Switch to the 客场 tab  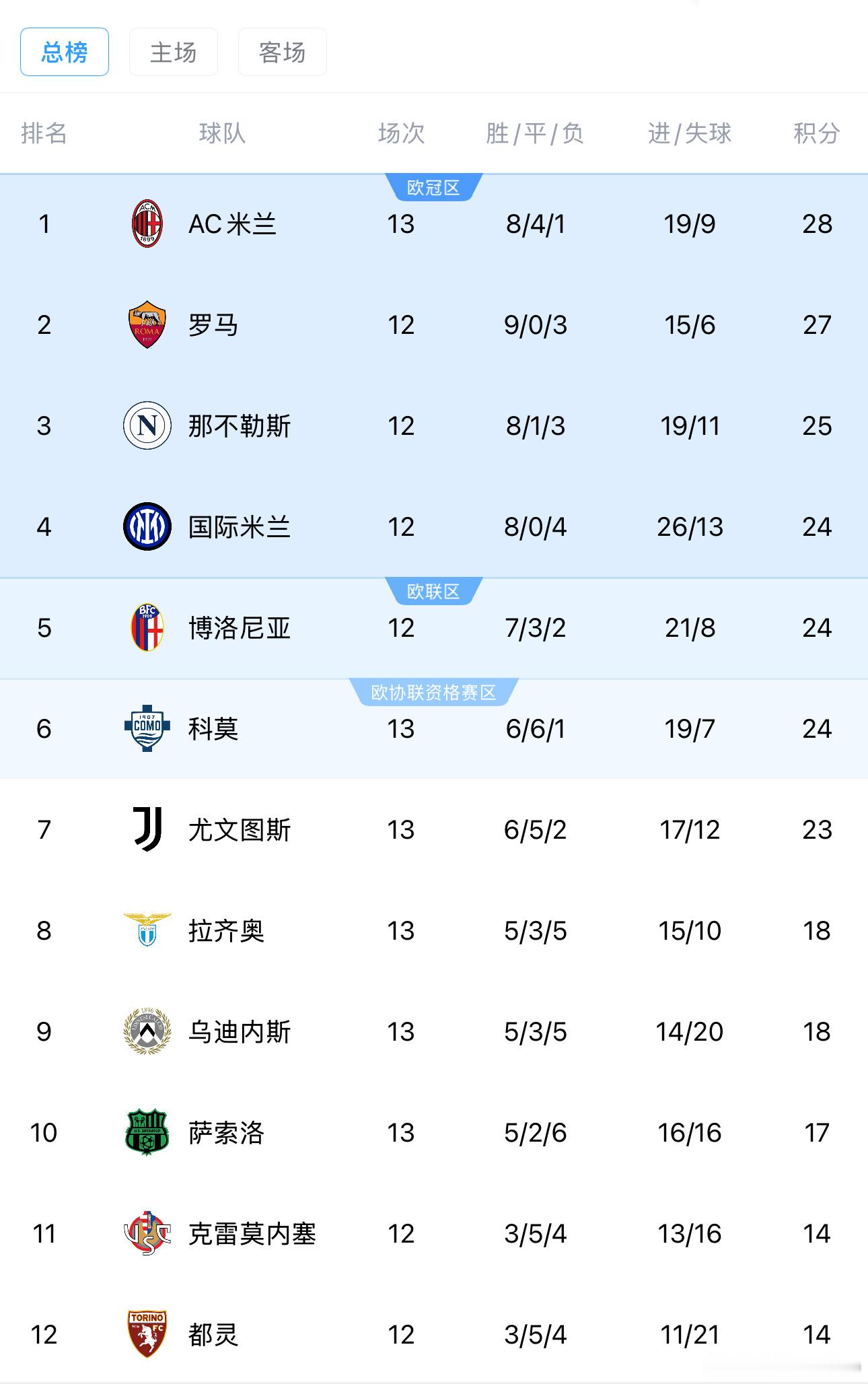point(282,52)
